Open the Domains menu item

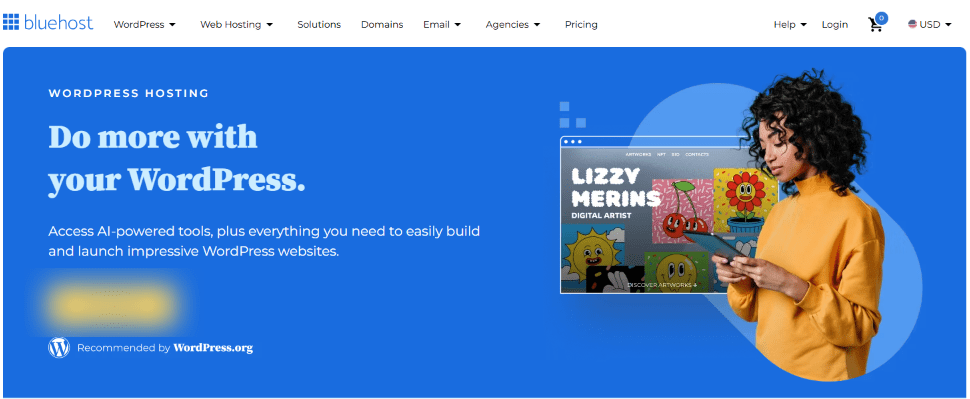(382, 25)
